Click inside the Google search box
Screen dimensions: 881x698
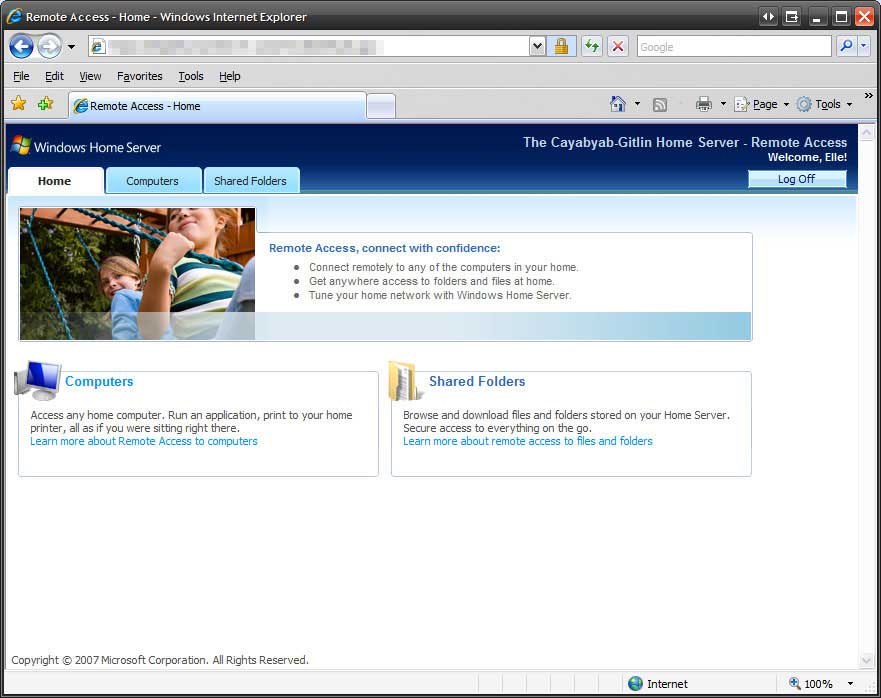pyautogui.click(x=735, y=46)
